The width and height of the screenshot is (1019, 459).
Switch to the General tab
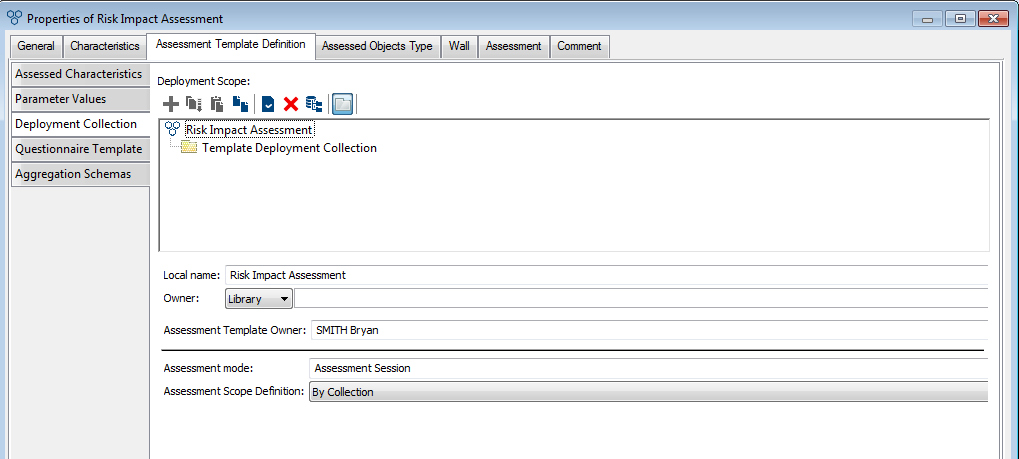(x=36, y=47)
